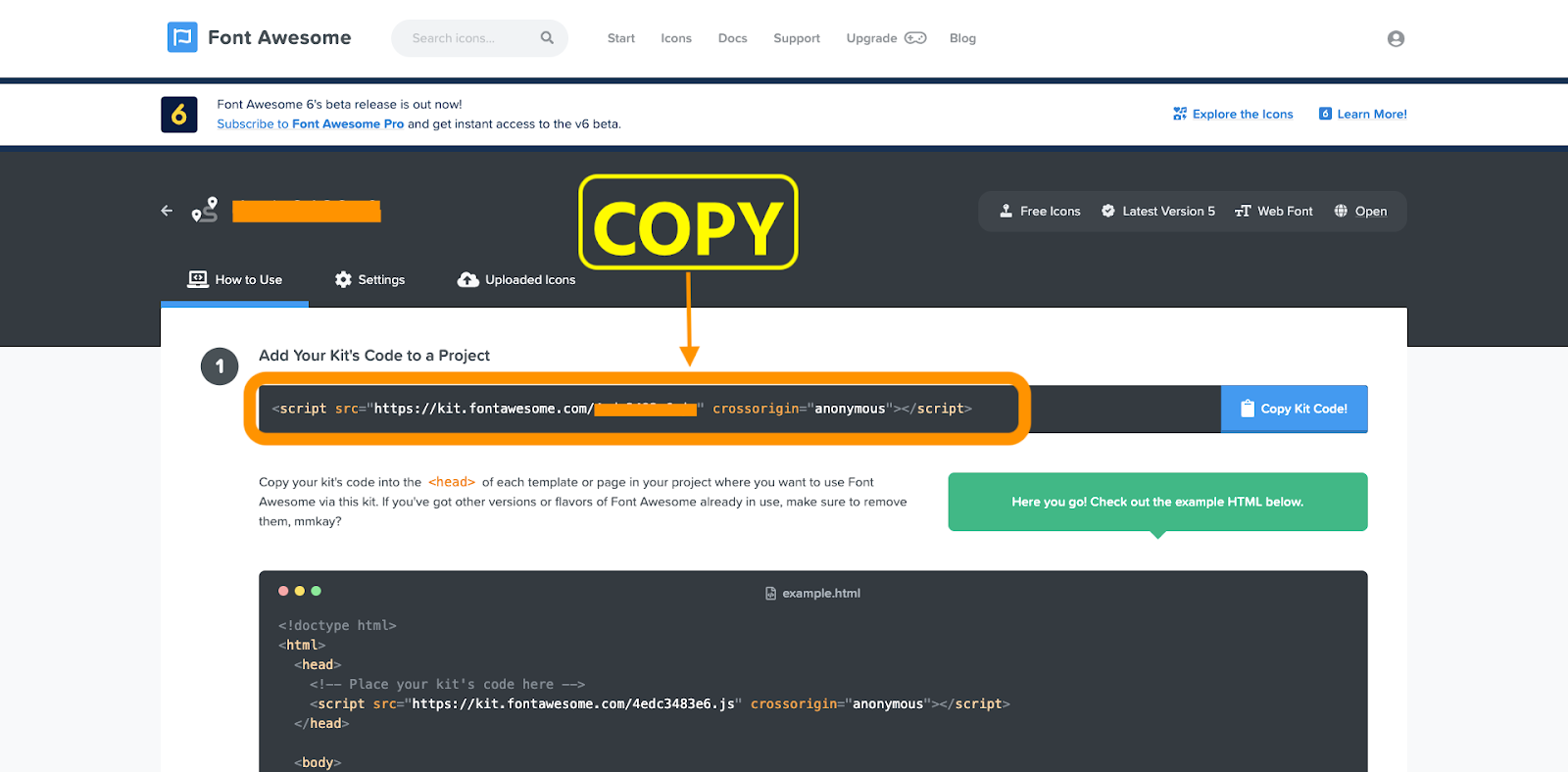Click the yellow window dot
Image resolution: width=1568 pixels, height=772 pixels.
[x=300, y=591]
